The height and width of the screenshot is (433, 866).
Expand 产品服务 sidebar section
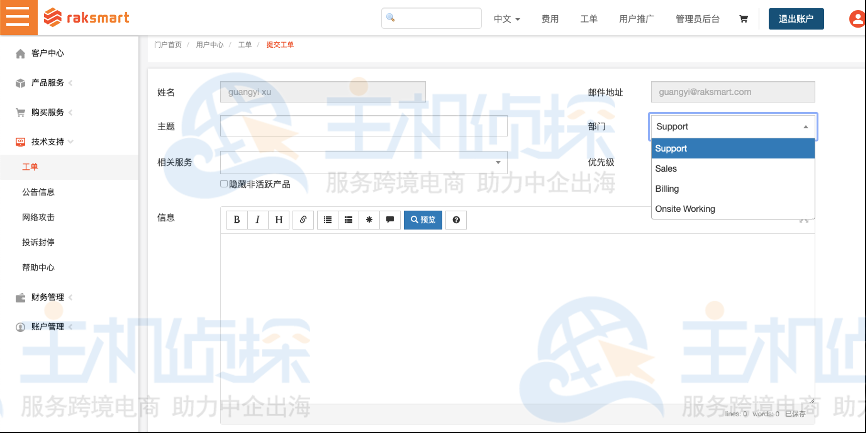(71, 83)
